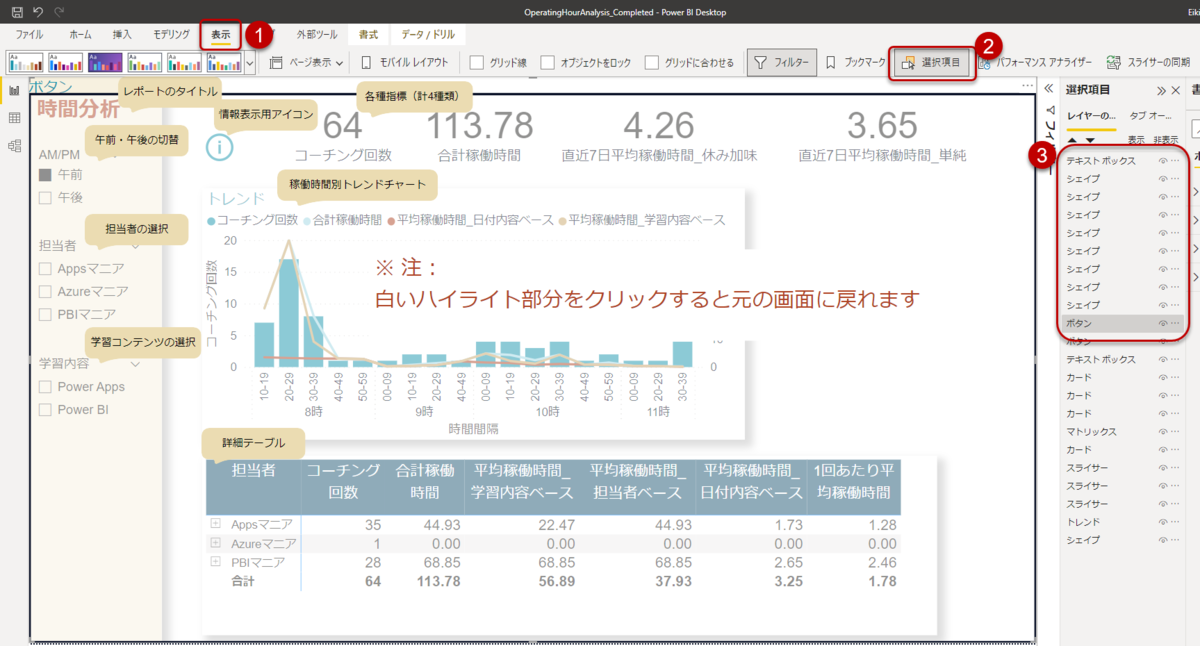Click 非表示 to hide all layers
1200x646 pixels.
(1166, 140)
